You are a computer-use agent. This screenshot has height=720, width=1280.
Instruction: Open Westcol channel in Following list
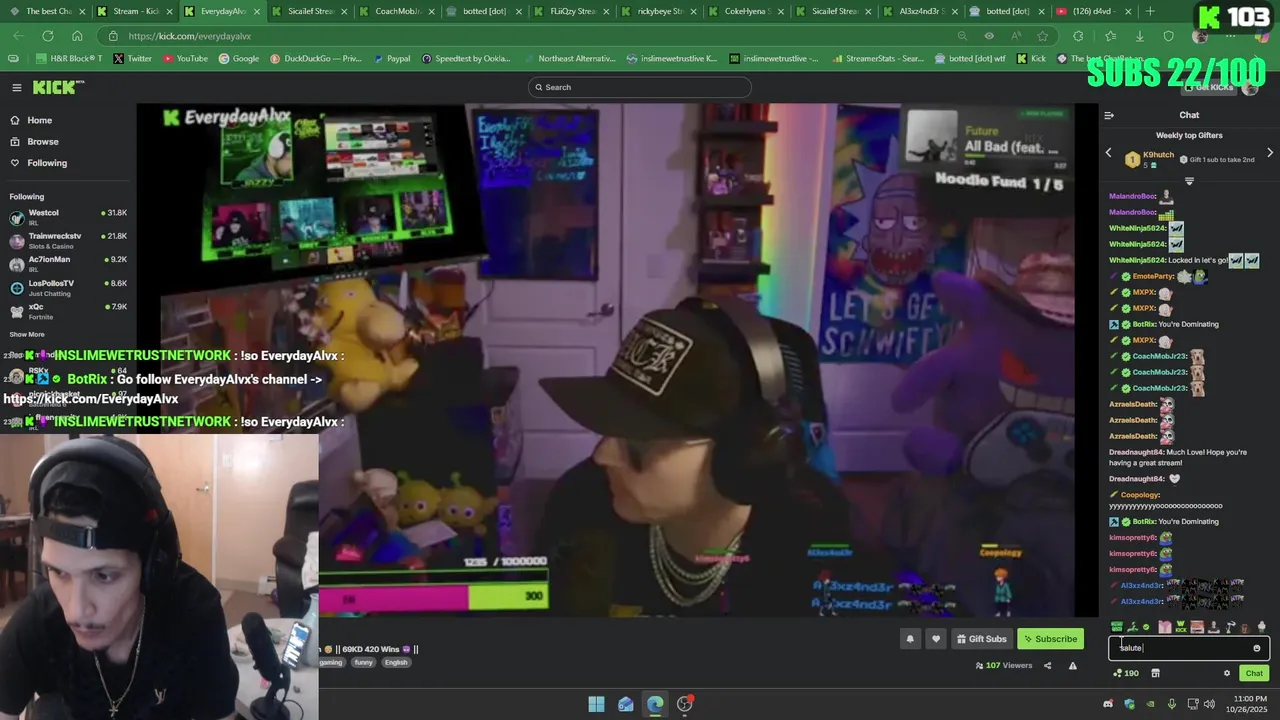tap(67, 217)
